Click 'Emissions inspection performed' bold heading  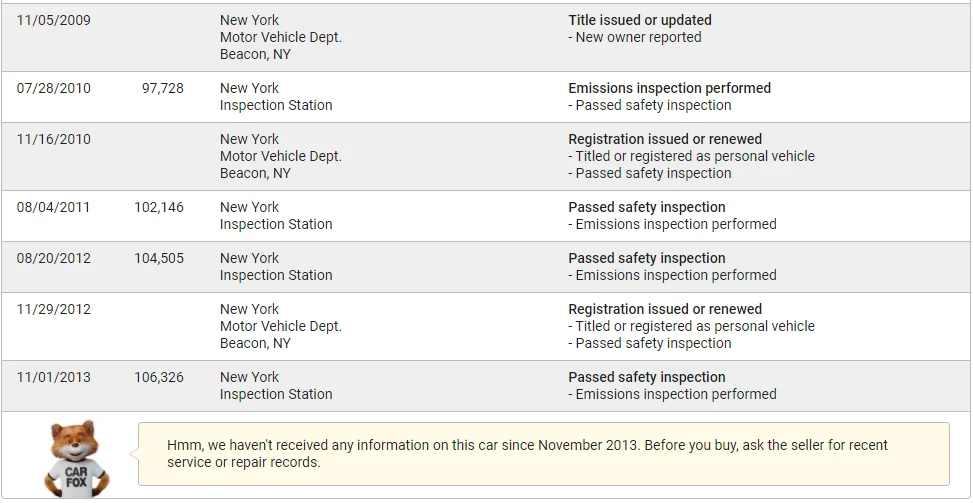(669, 88)
